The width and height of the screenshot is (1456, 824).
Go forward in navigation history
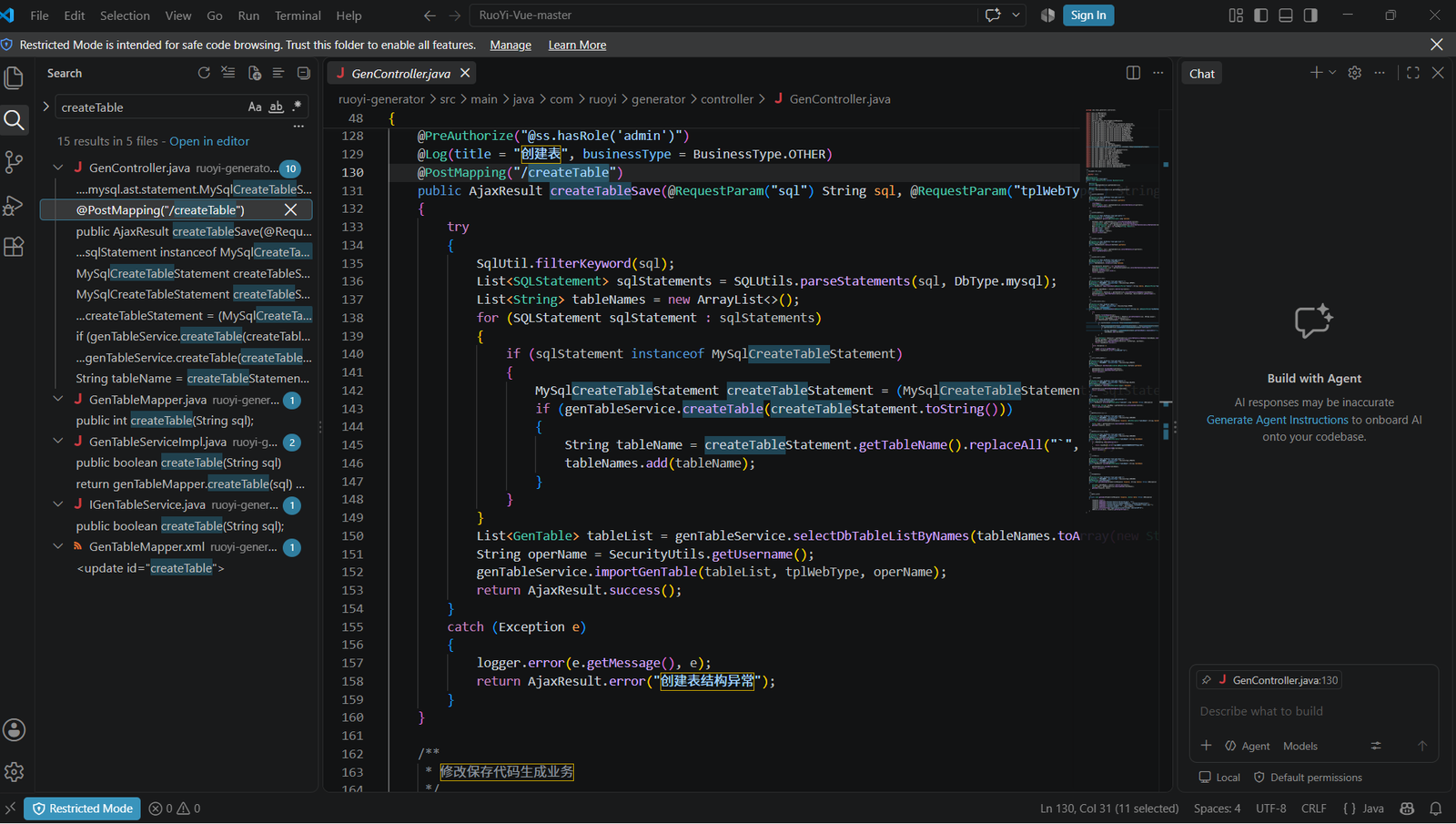pyautogui.click(x=455, y=15)
